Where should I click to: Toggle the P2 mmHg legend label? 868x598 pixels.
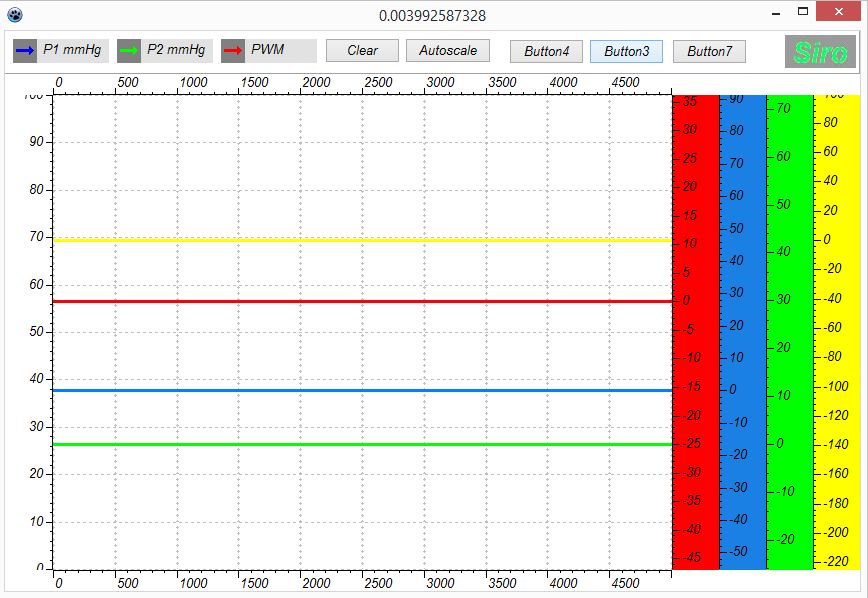[x=176, y=50]
